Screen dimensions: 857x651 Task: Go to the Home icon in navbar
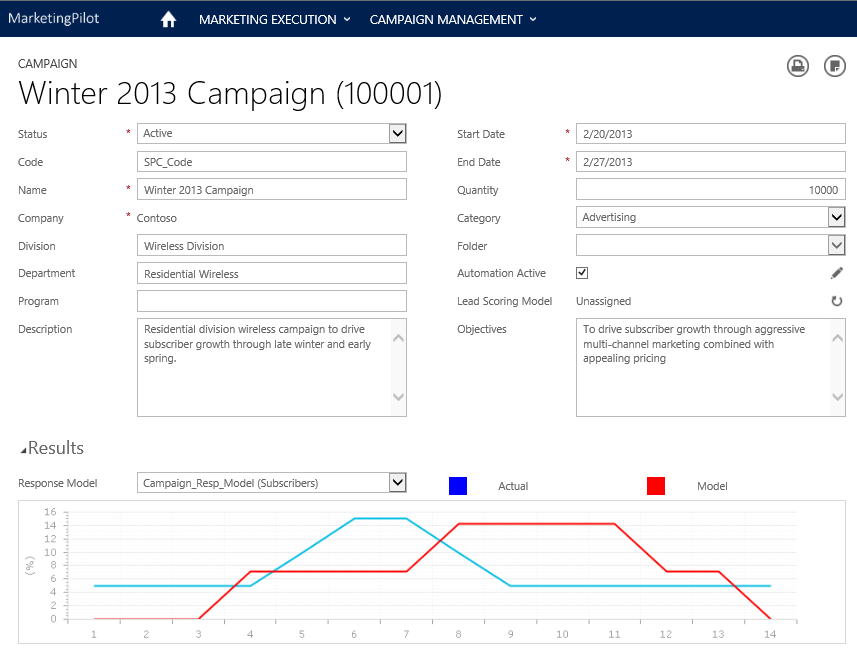(x=168, y=19)
